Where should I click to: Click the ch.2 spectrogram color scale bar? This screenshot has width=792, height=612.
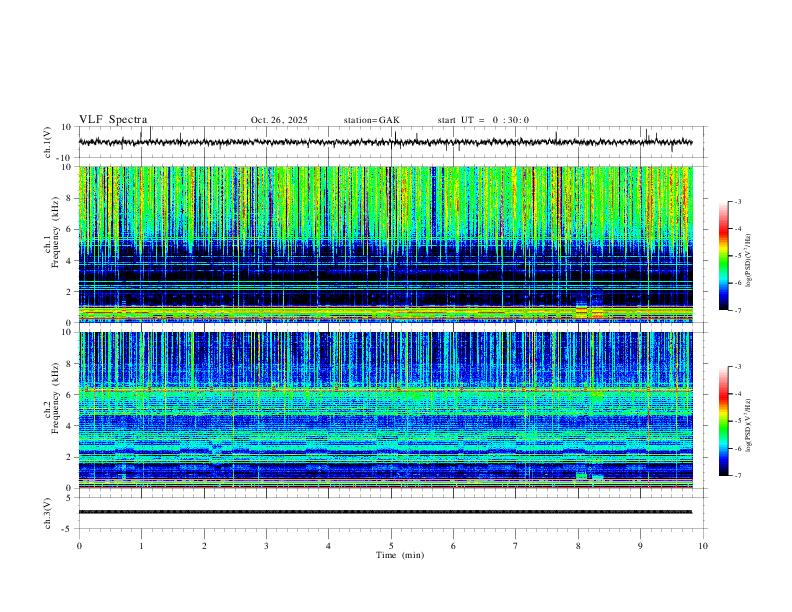point(724,421)
